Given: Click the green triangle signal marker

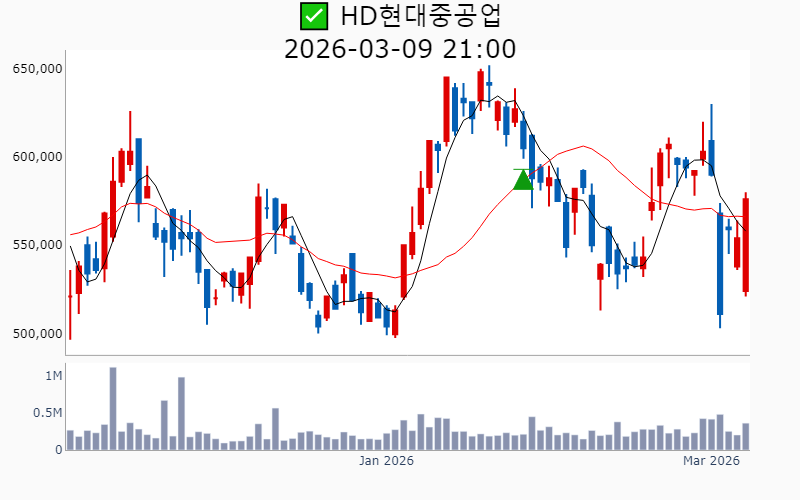Looking at the screenshot, I should click(523, 180).
